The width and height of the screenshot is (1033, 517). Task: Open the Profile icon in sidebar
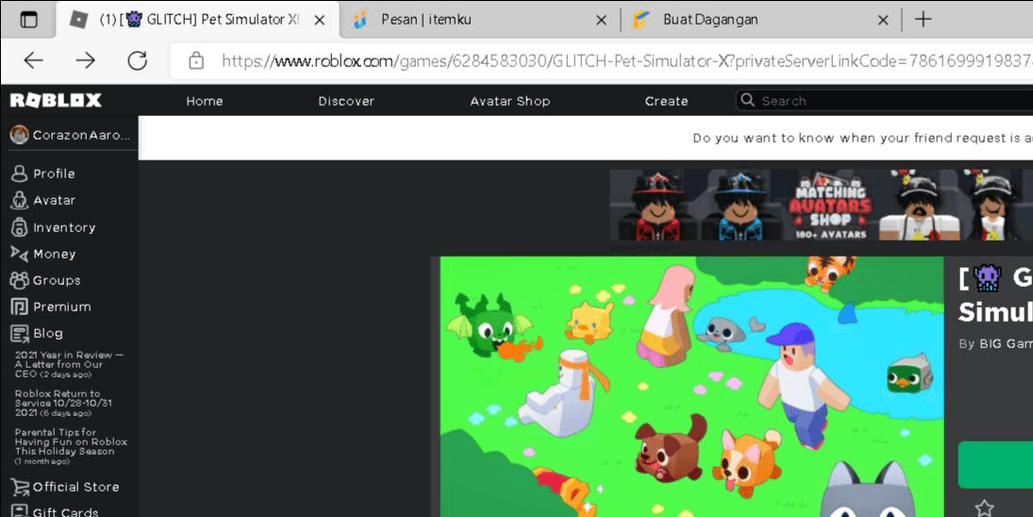[x=18, y=174]
